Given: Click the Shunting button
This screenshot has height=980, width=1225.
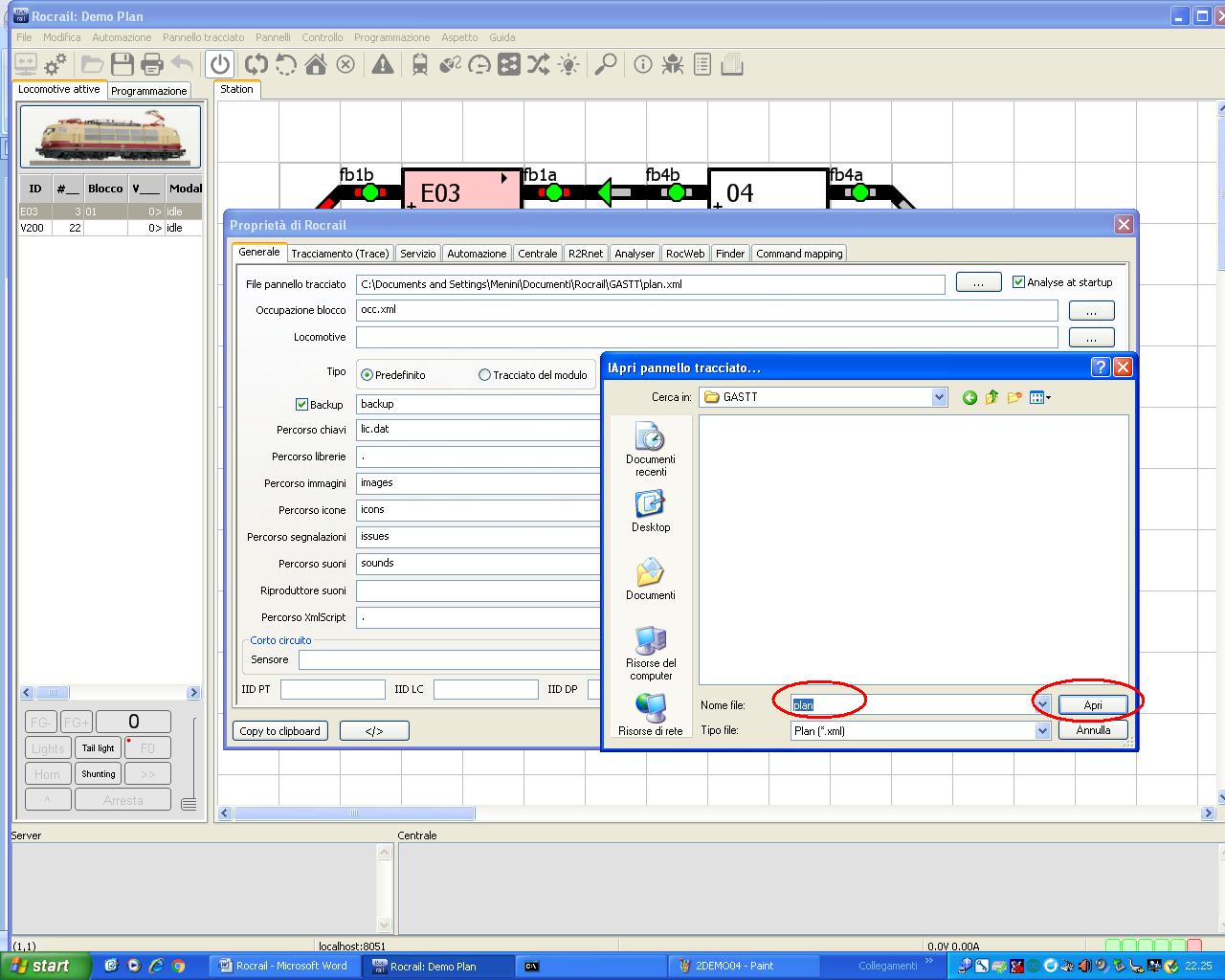Looking at the screenshot, I should [98, 774].
